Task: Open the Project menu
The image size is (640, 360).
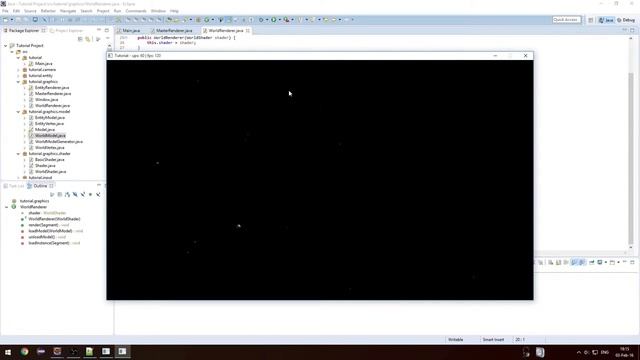Action: pyautogui.click(x=103, y=11)
